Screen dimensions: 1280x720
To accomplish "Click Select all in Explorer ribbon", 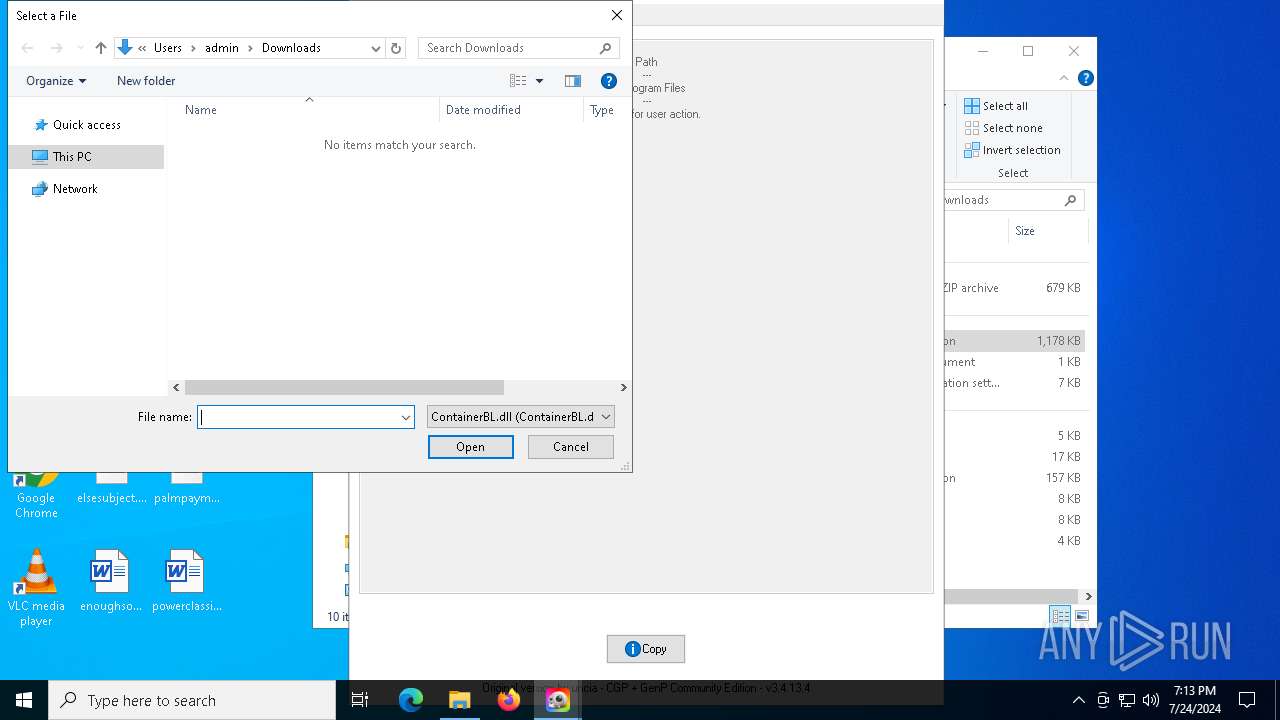I will point(996,106).
